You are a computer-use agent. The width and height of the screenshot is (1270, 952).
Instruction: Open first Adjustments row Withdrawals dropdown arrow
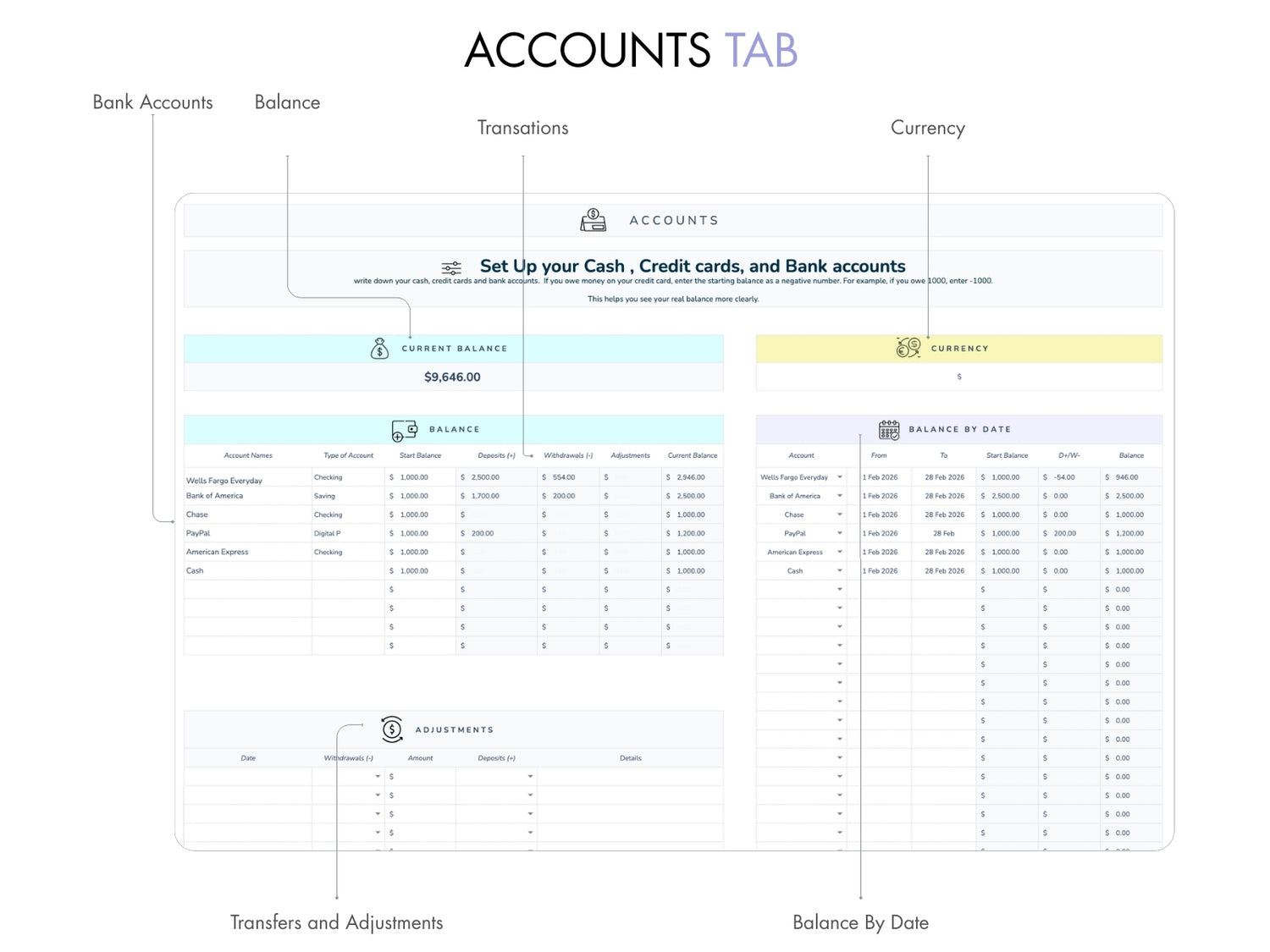(x=378, y=777)
